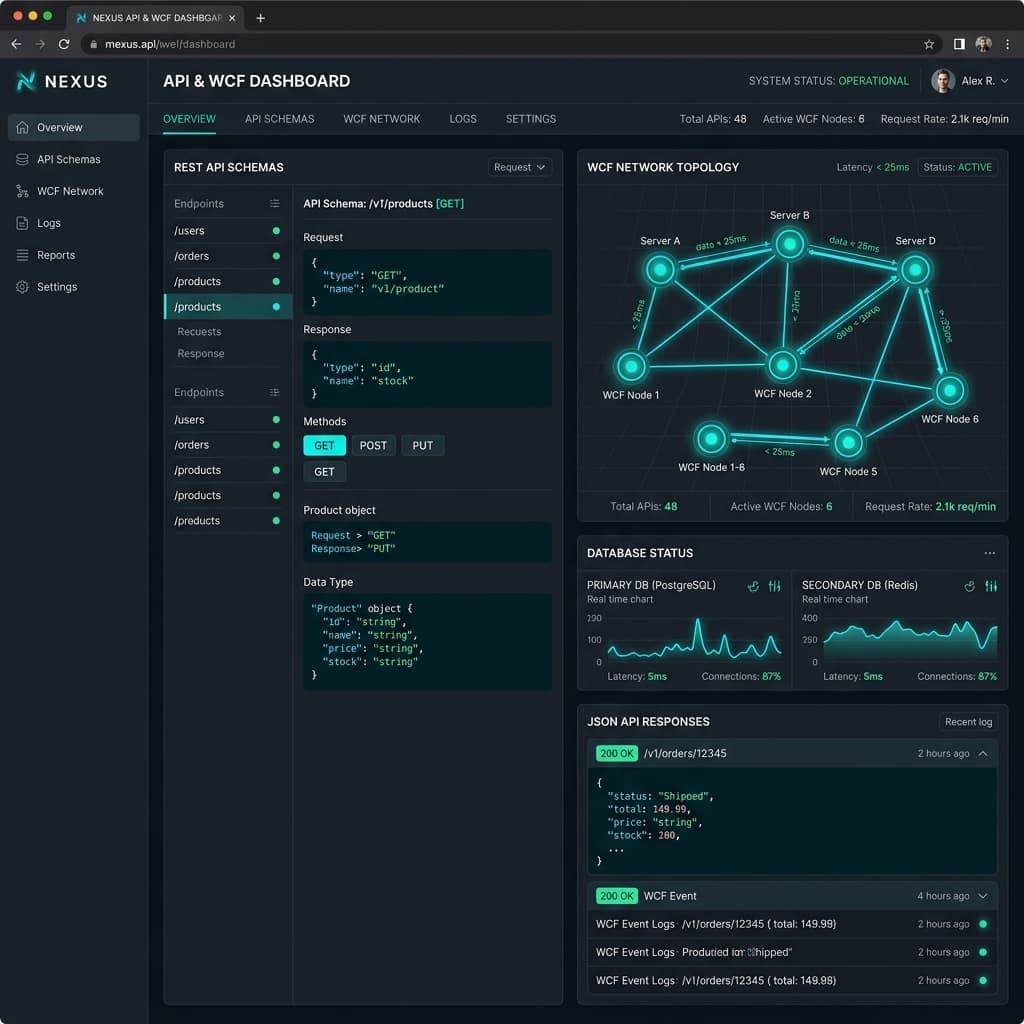Click the Reports list icon
Image resolution: width=1024 pixels, height=1024 pixels.
pyautogui.click(x=22, y=255)
